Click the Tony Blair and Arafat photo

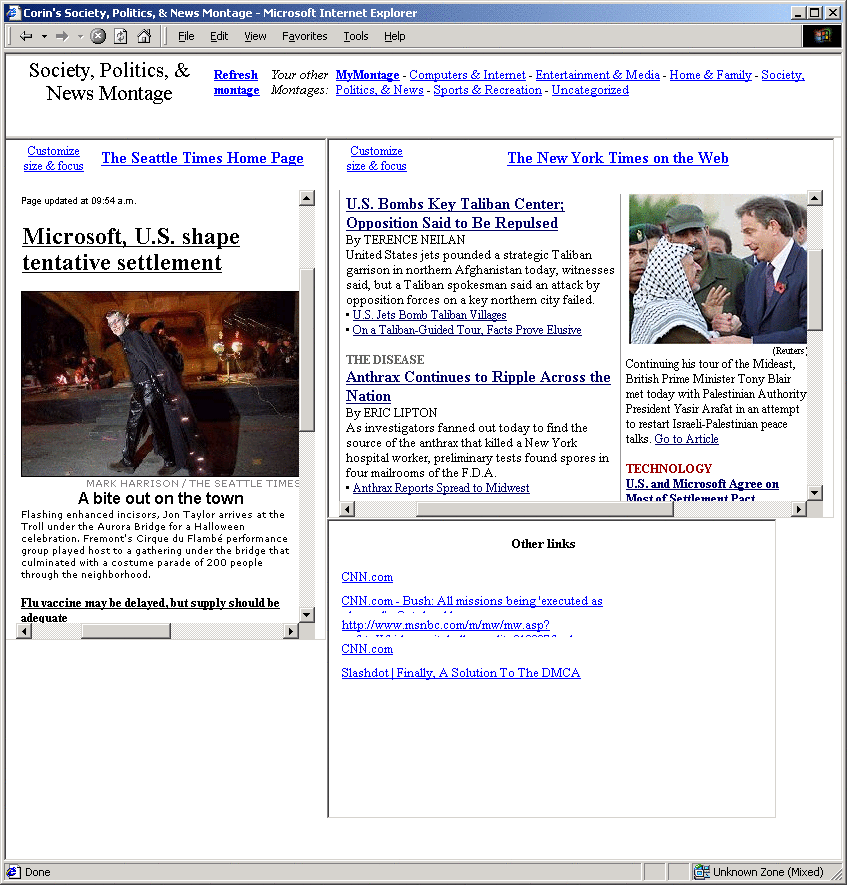tap(717, 268)
